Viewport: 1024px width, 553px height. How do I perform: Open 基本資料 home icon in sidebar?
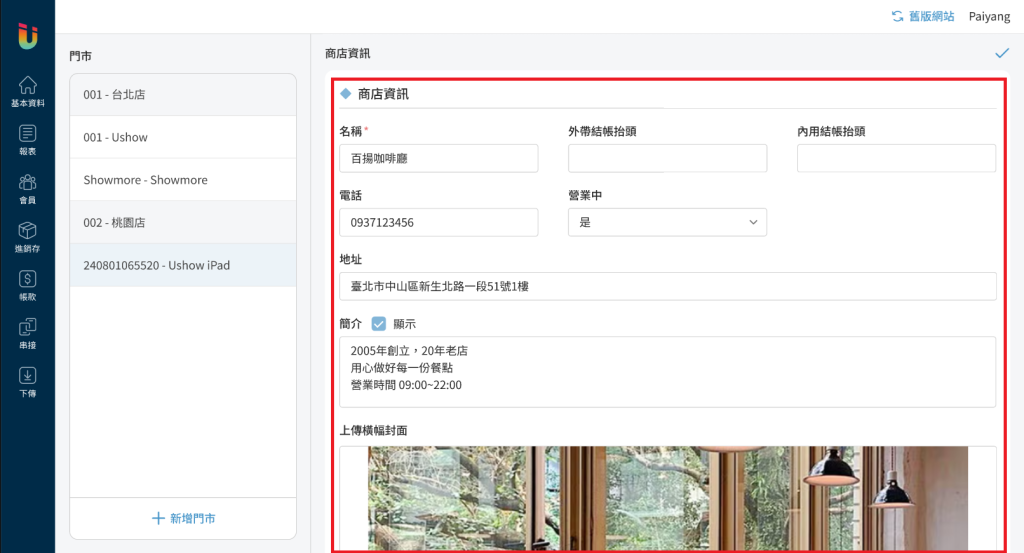(x=27, y=91)
